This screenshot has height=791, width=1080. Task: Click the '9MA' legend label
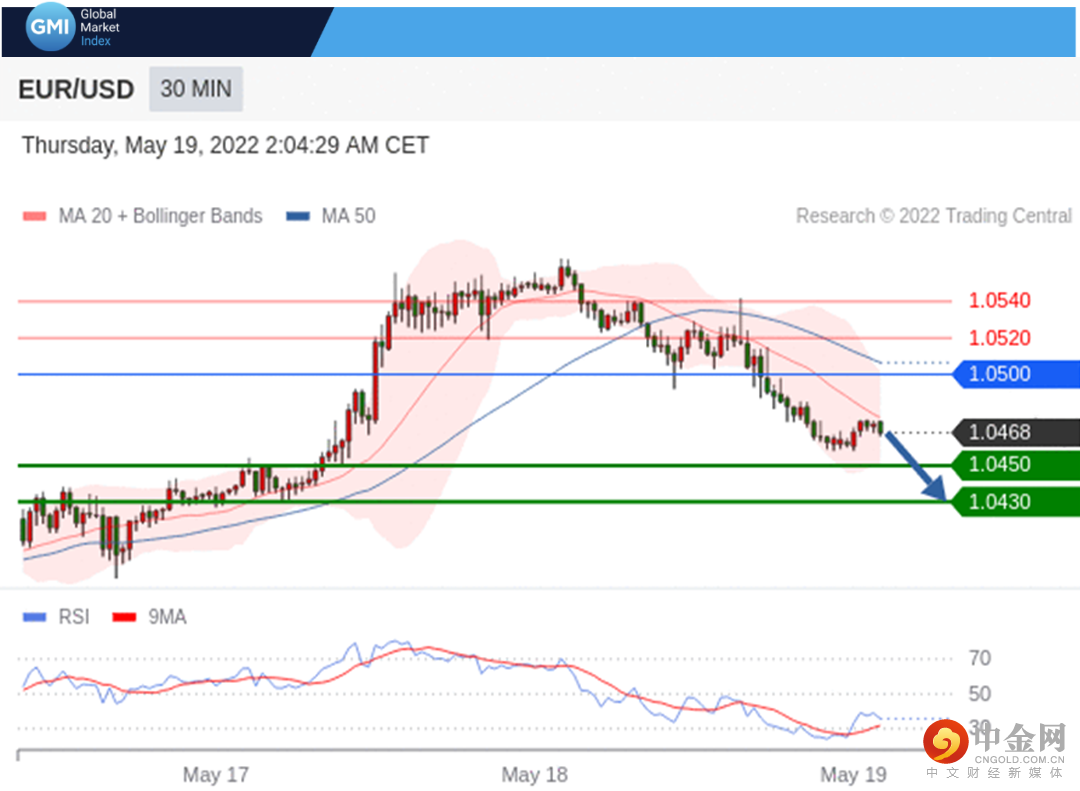coord(167,617)
